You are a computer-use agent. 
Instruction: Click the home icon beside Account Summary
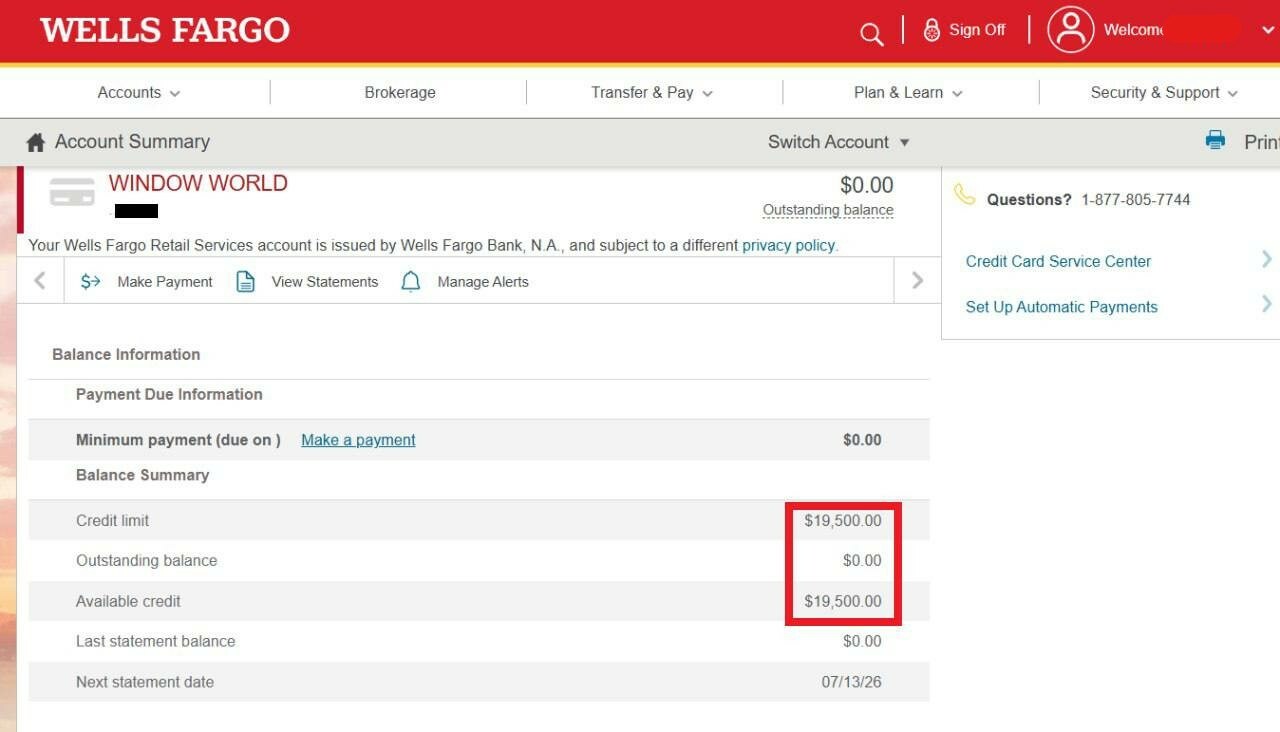pos(36,142)
